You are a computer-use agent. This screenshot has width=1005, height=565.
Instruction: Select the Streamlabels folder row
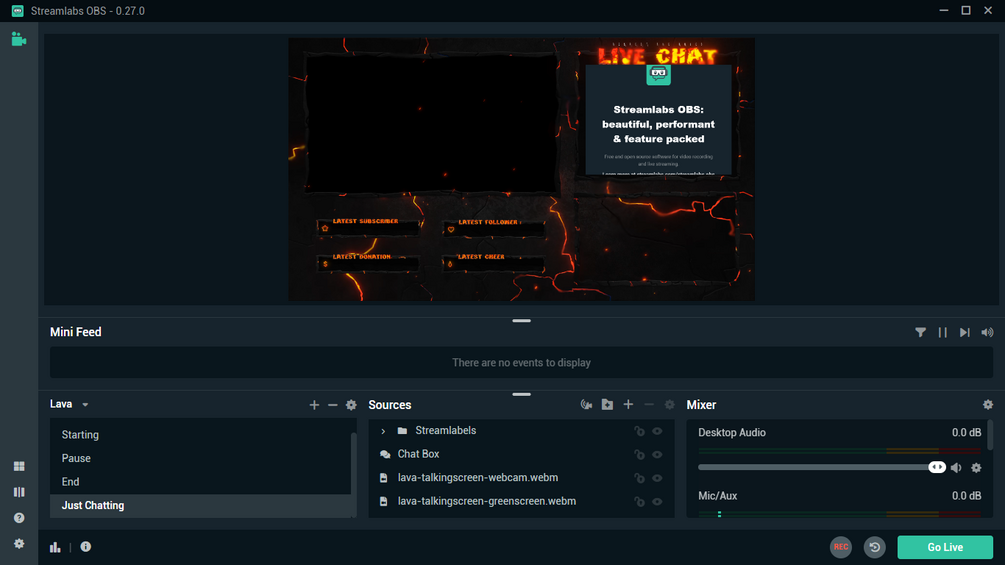coord(521,430)
